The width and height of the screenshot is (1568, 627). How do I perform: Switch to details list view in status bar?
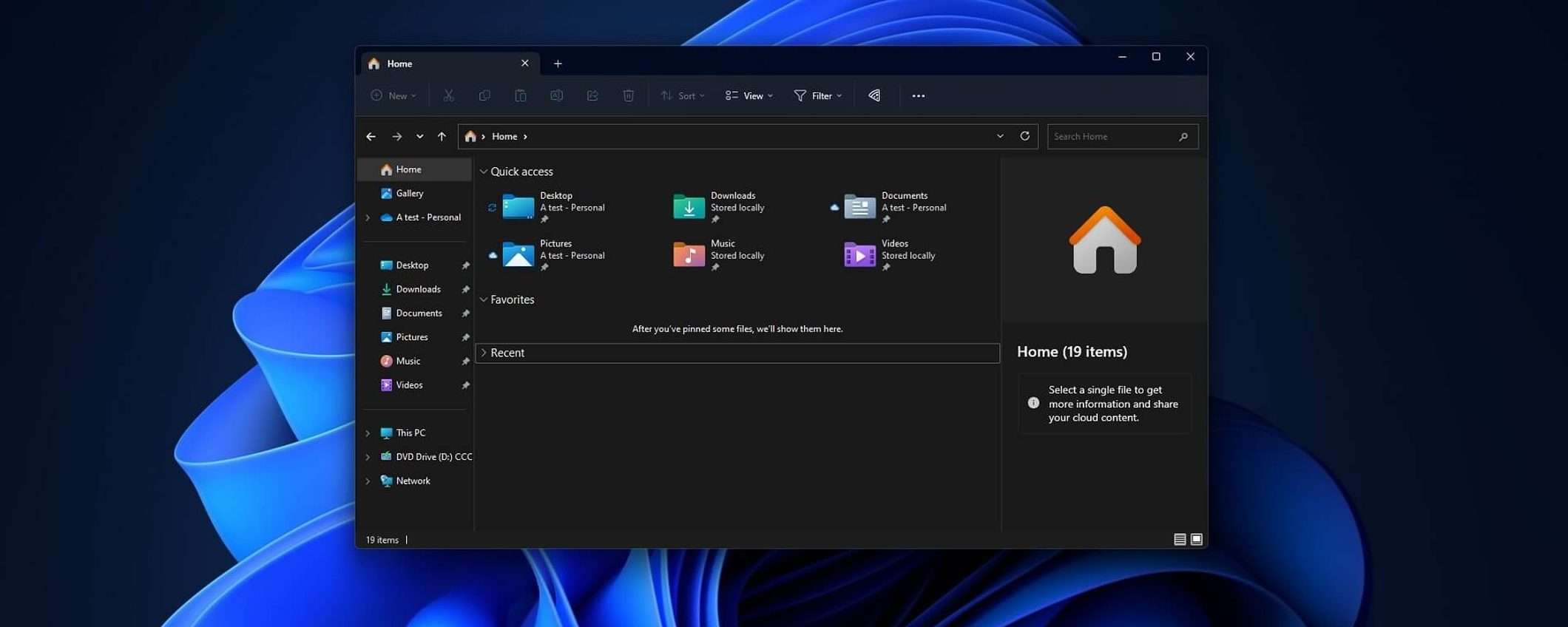tap(1180, 540)
